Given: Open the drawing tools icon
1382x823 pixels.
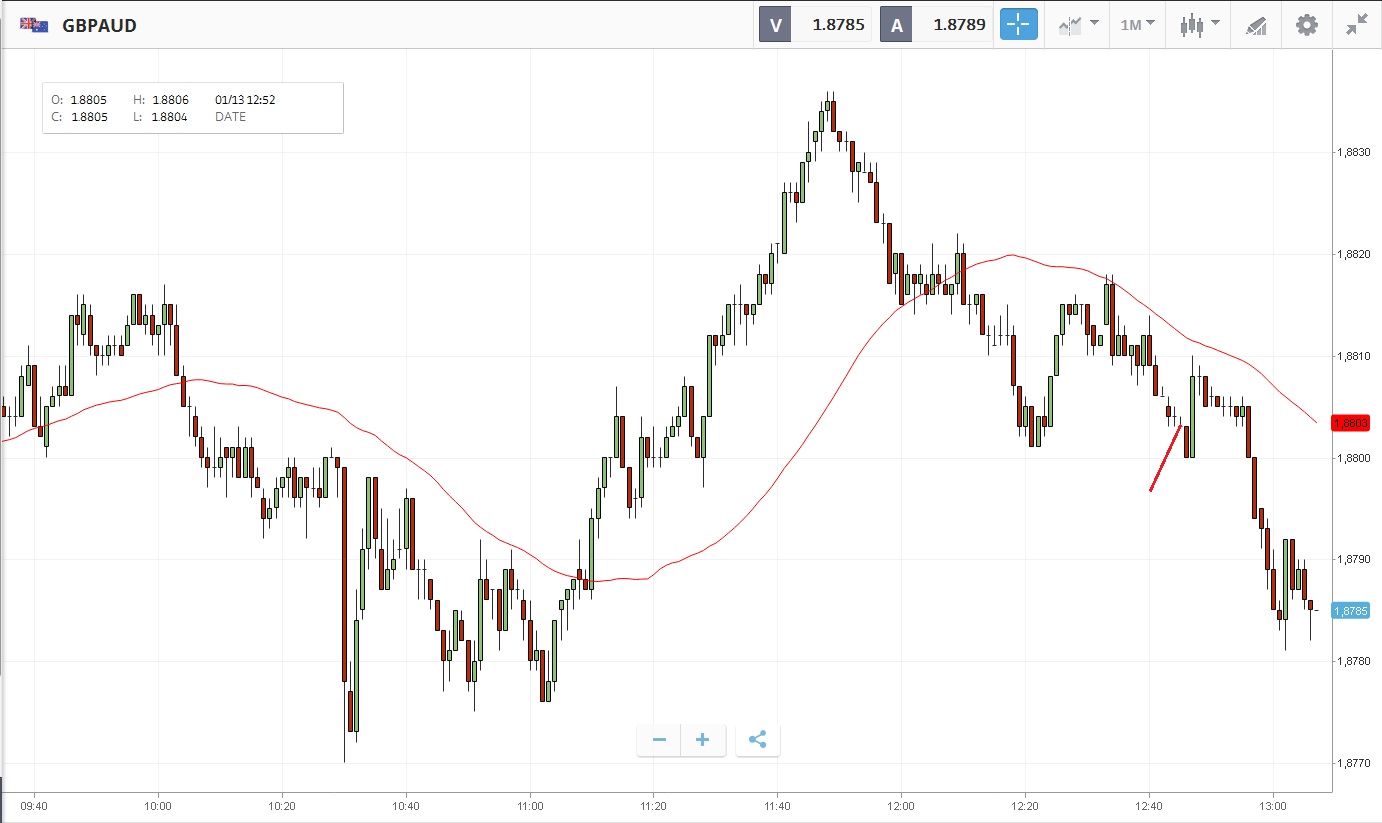Looking at the screenshot, I should click(x=1256, y=25).
